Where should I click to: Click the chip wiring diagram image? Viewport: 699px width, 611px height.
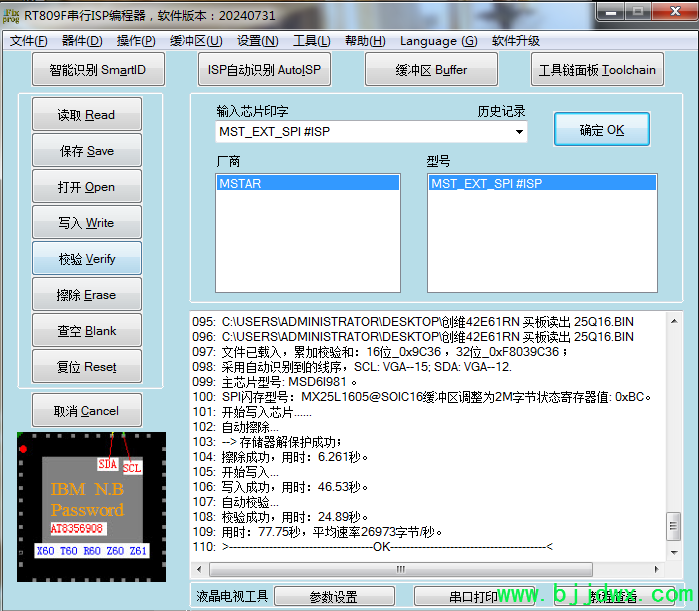pos(91,507)
